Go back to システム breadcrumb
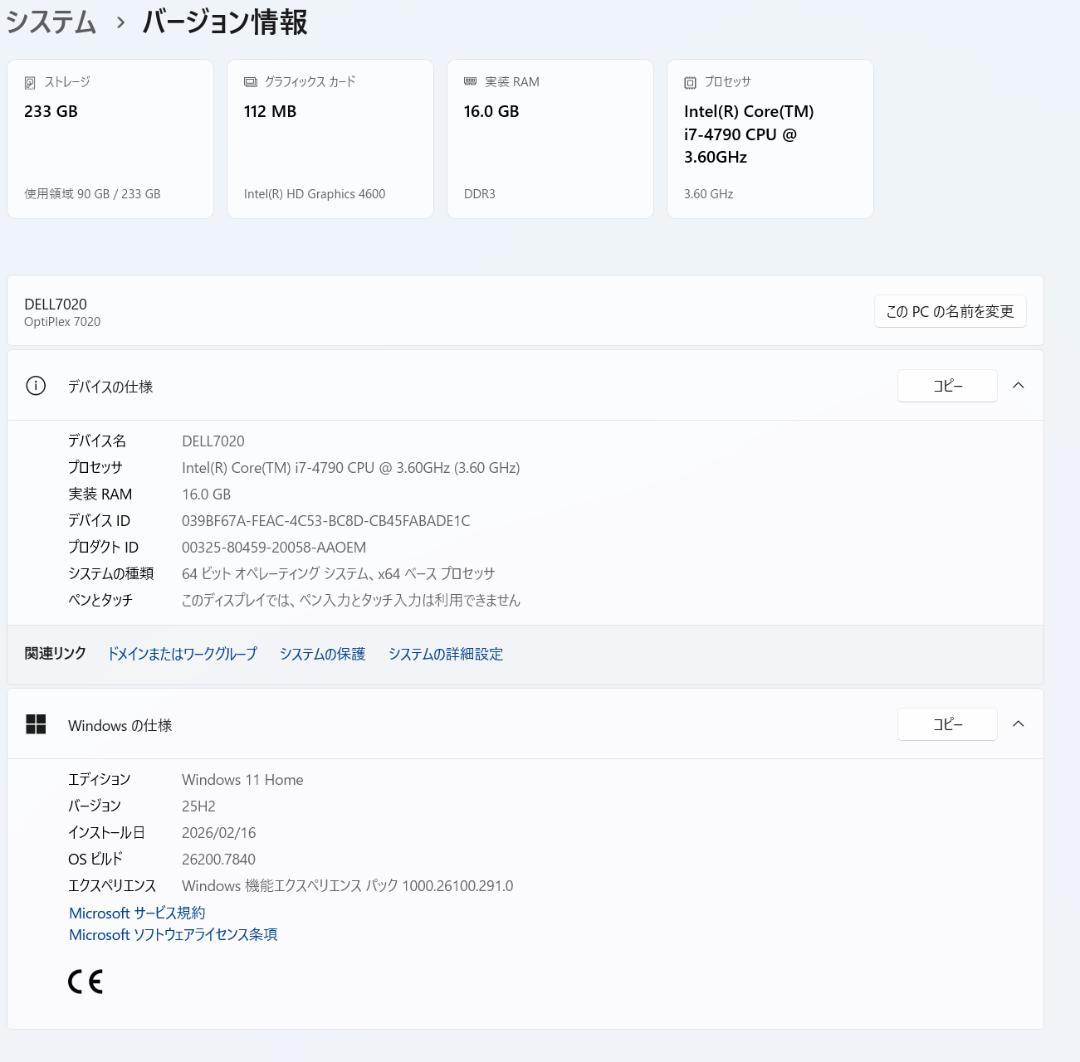 tap(51, 22)
